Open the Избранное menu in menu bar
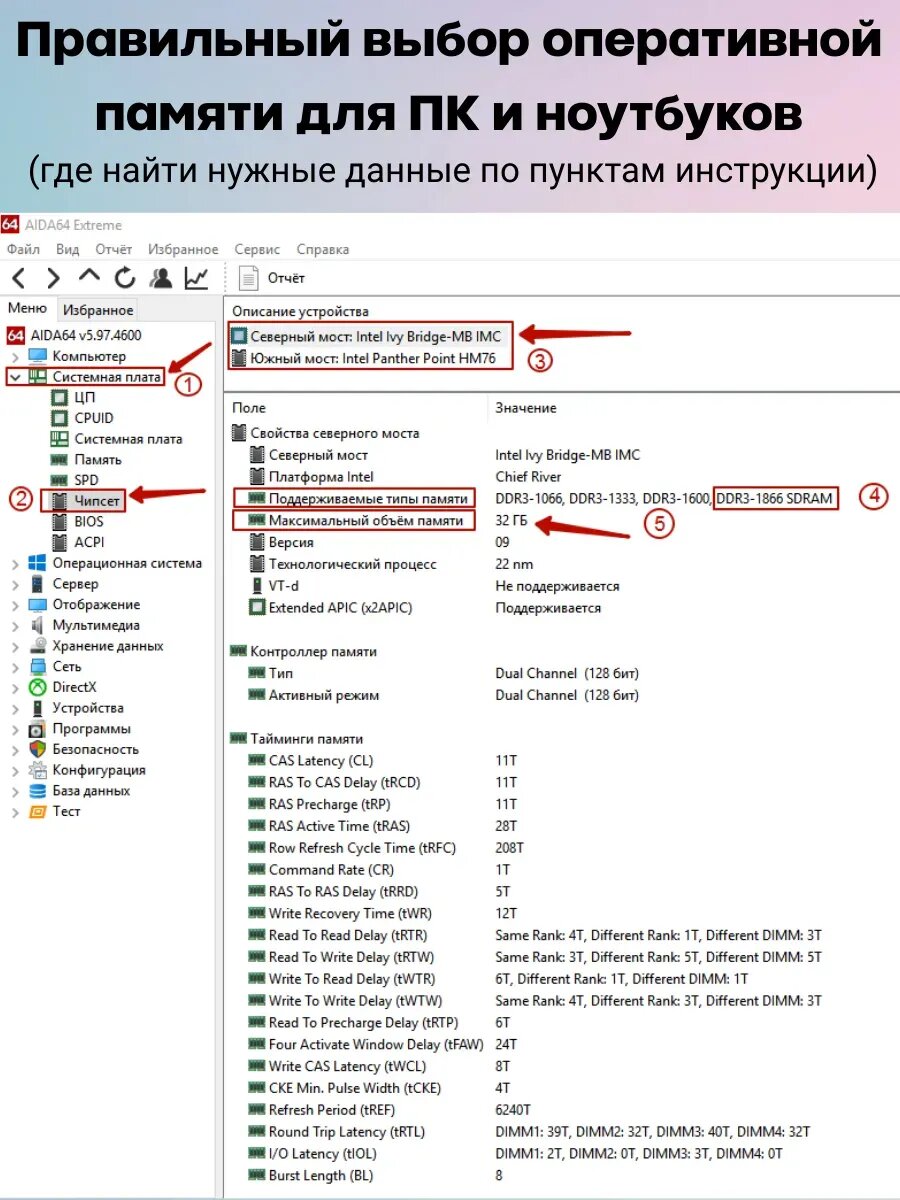This screenshot has width=900, height=1200. pos(183,249)
